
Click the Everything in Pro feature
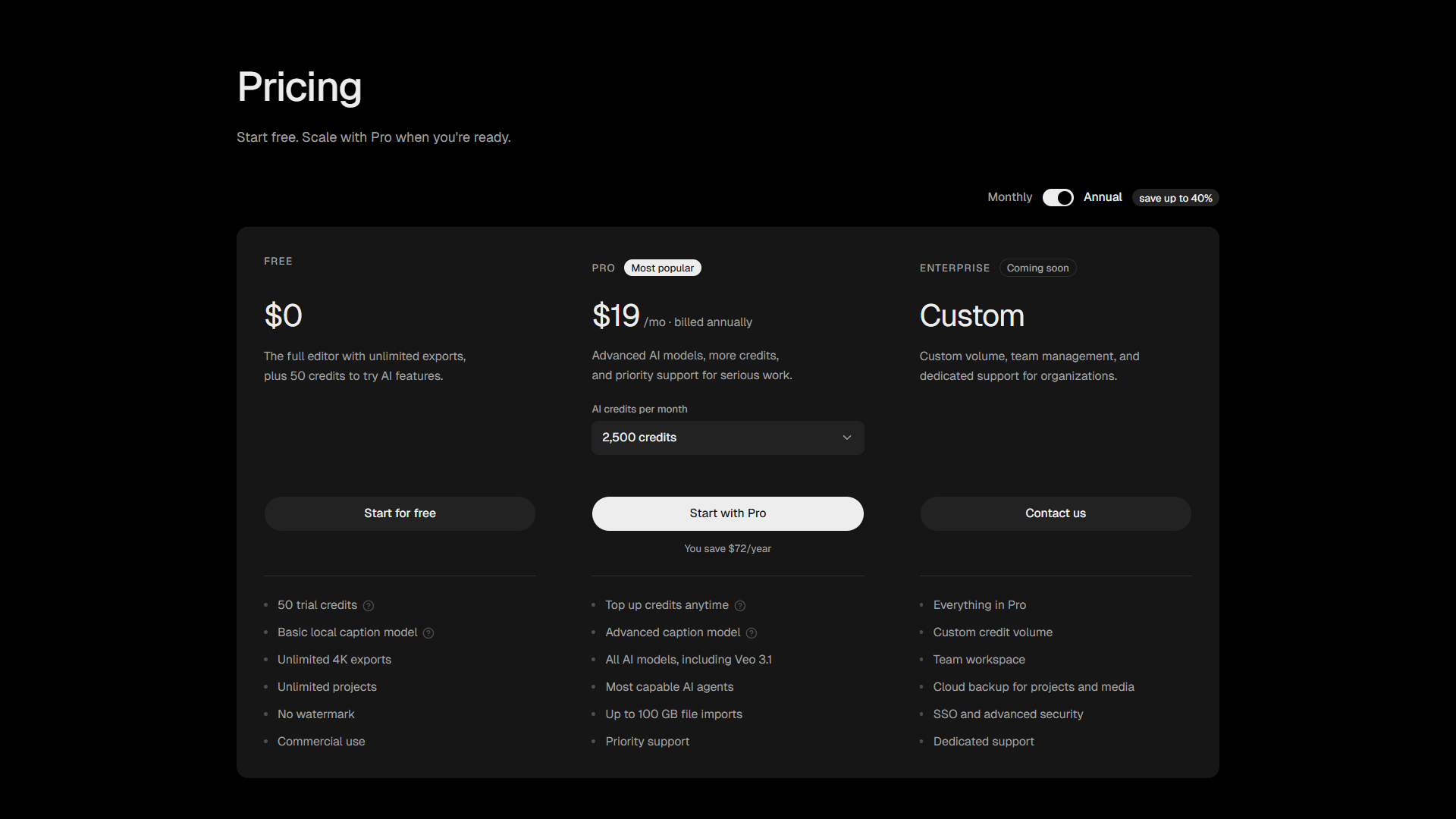coord(979,605)
